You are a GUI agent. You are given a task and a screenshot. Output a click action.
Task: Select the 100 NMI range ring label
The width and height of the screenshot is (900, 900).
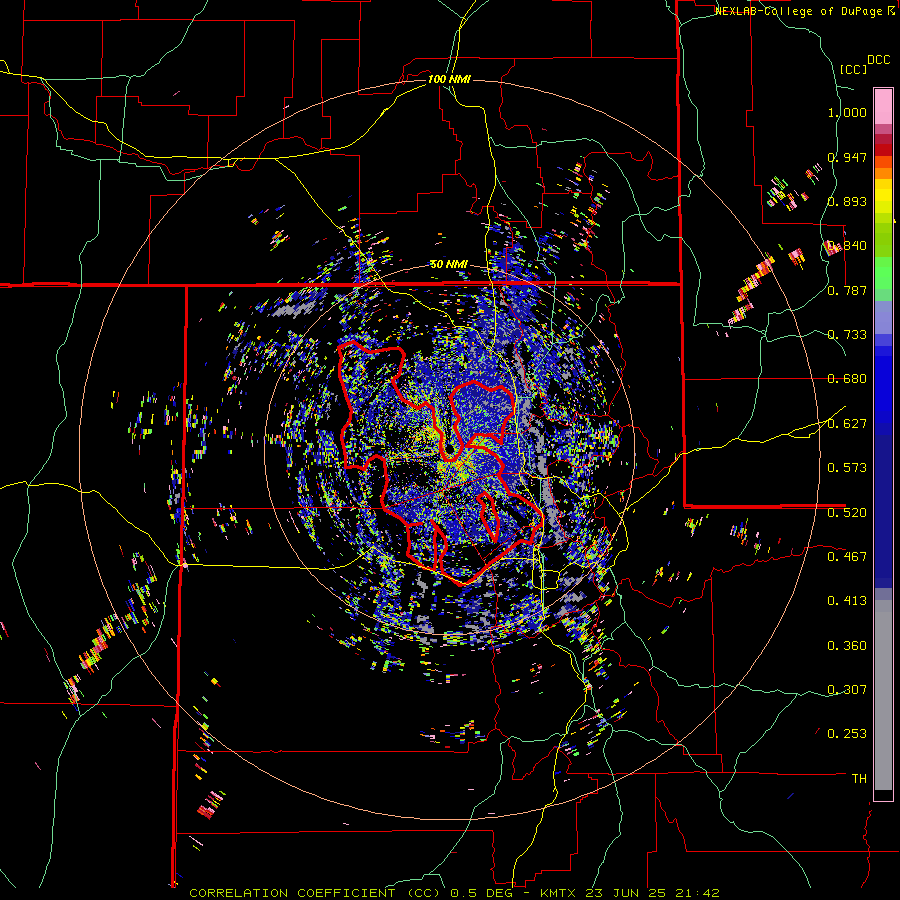(x=449, y=79)
